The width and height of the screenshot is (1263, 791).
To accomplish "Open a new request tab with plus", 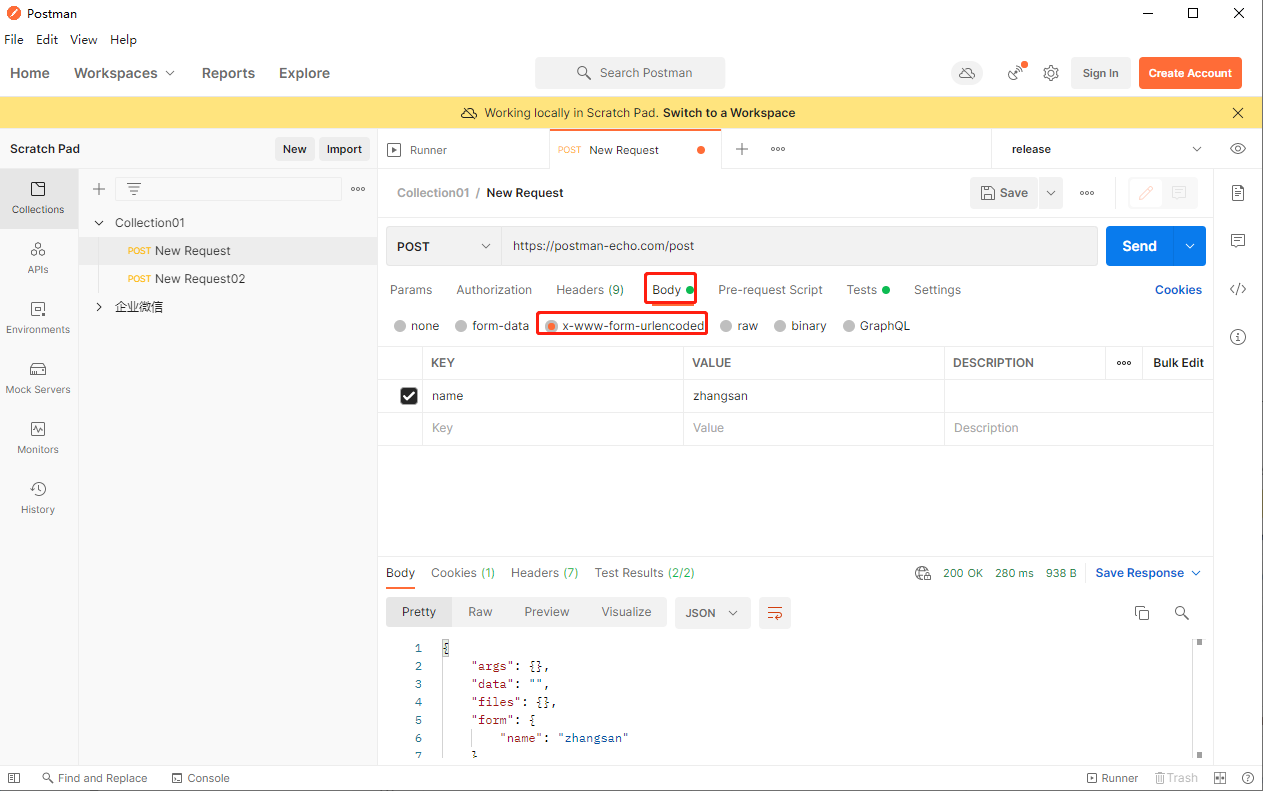I will click(742, 149).
